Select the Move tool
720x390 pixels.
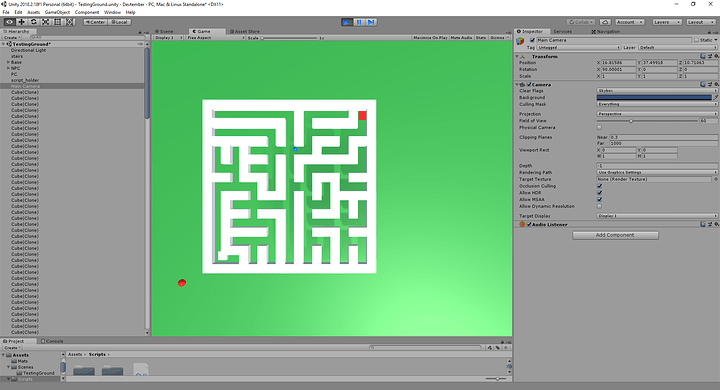click(x=21, y=22)
